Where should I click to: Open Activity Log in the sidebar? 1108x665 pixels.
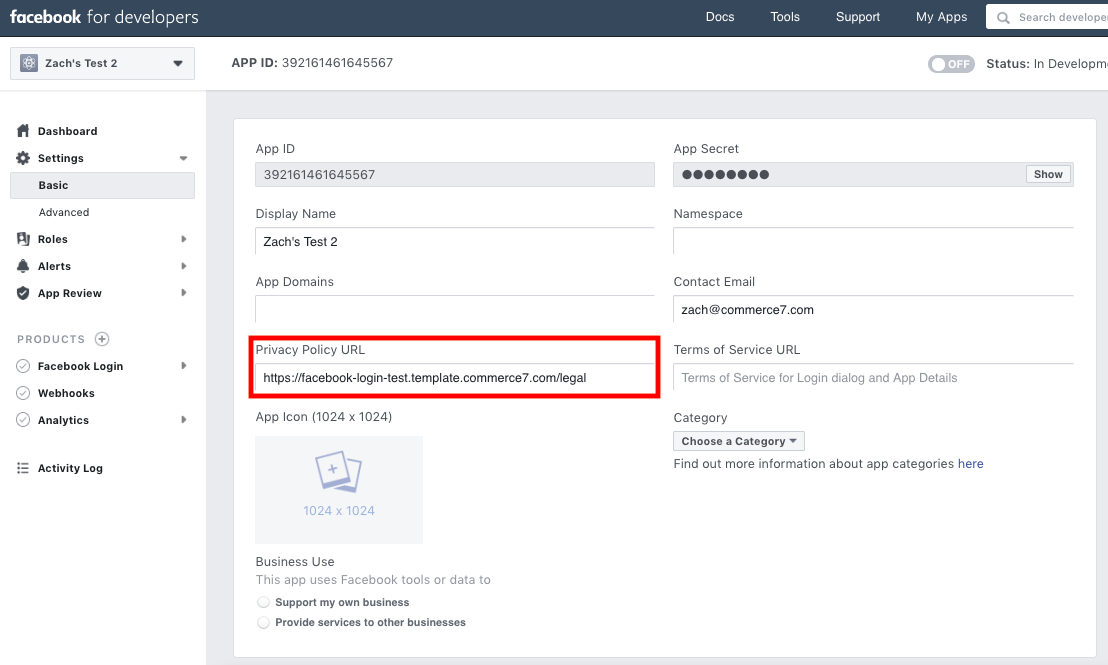tap(70, 468)
